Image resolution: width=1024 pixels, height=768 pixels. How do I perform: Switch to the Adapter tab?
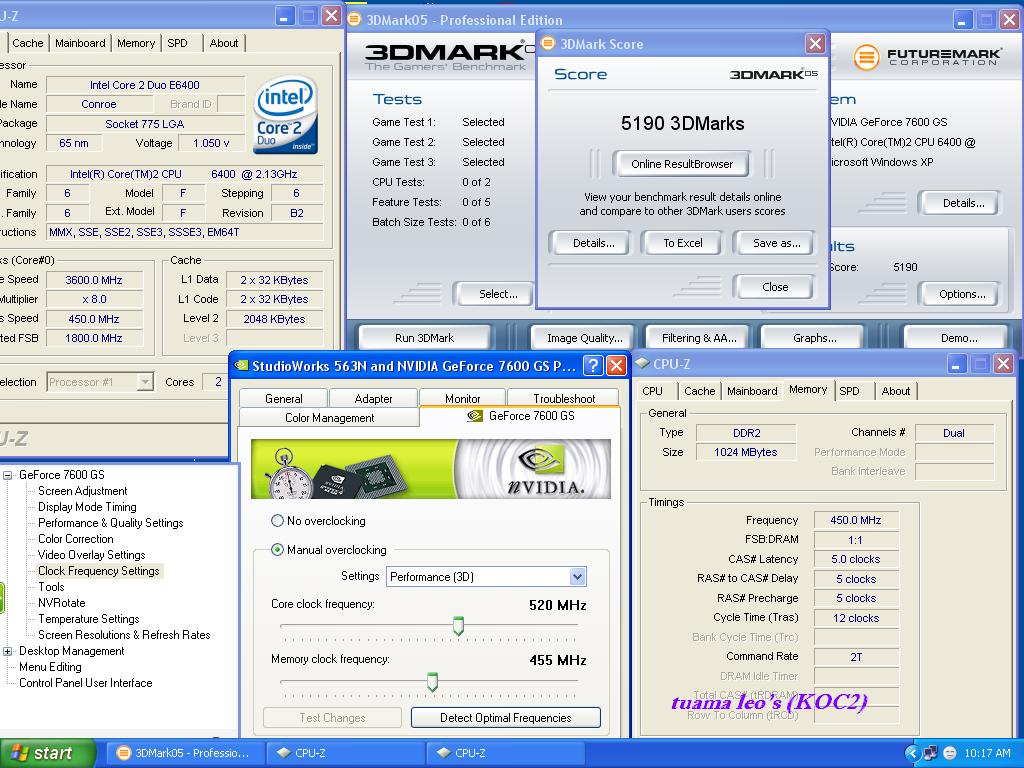(374, 398)
